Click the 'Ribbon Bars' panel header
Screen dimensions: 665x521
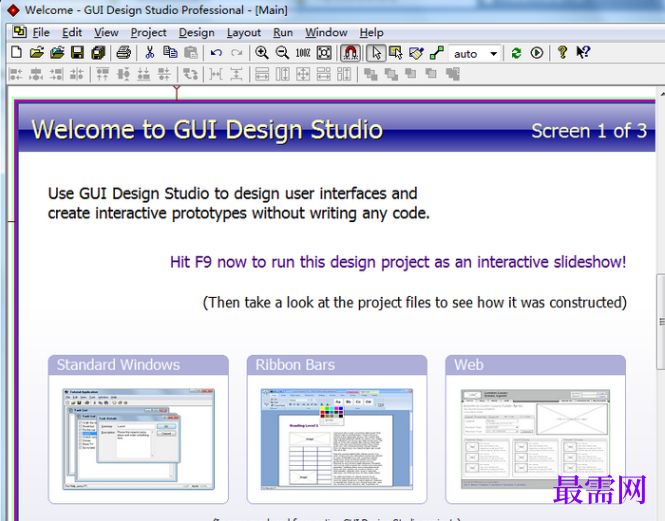[337, 365]
